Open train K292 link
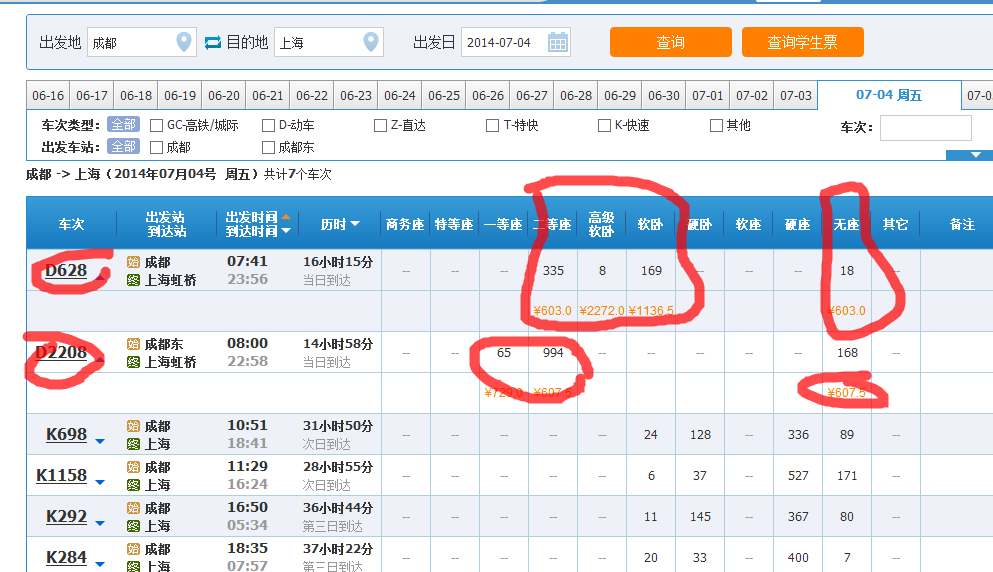This screenshot has width=993, height=572. click(66, 517)
